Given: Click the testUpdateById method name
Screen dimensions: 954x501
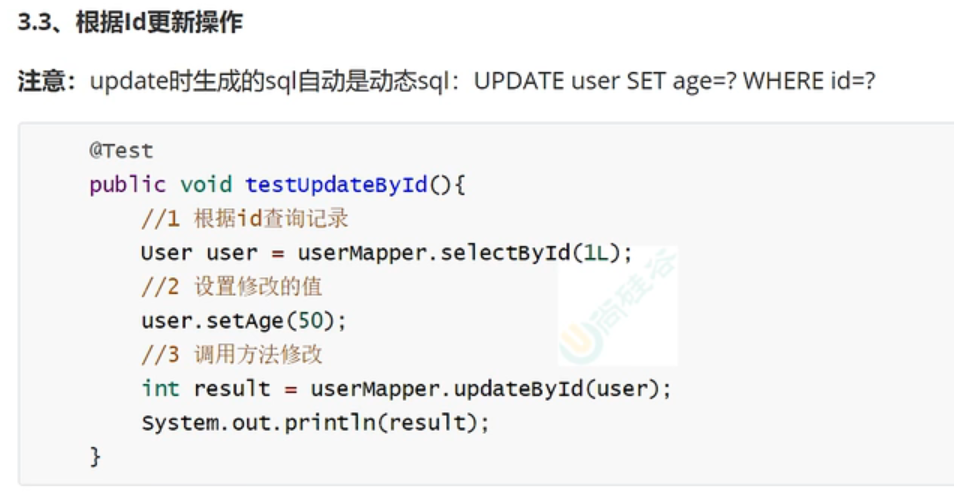Looking at the screenshot, I should (336, 184).
